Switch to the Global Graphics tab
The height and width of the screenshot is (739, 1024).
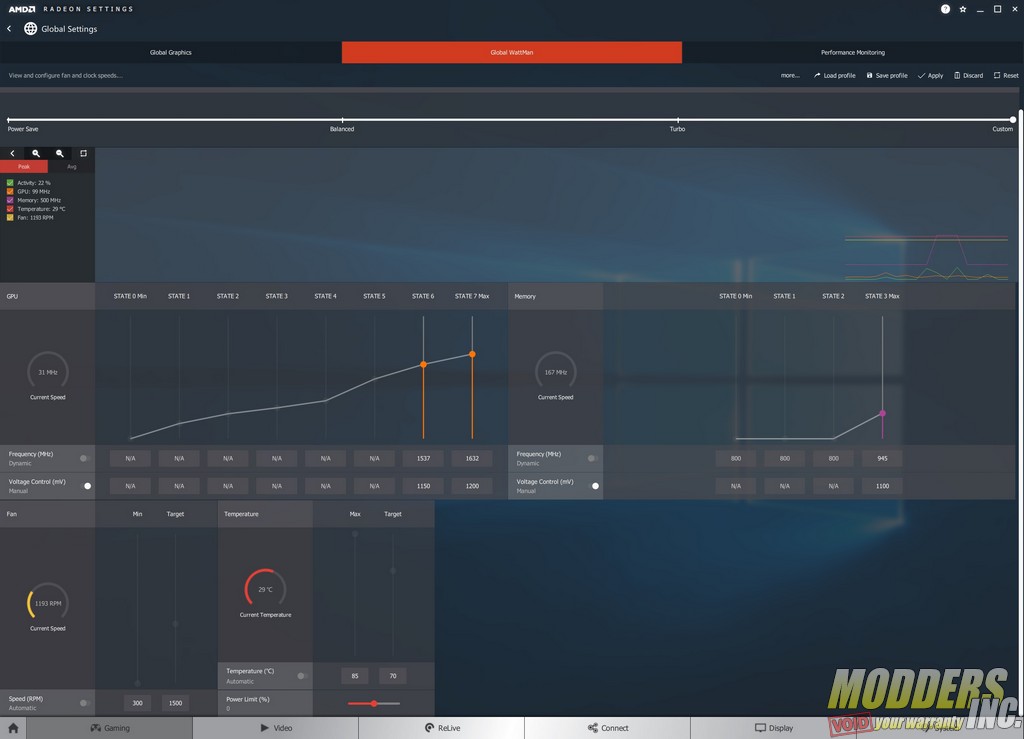[x=170, y=52]
